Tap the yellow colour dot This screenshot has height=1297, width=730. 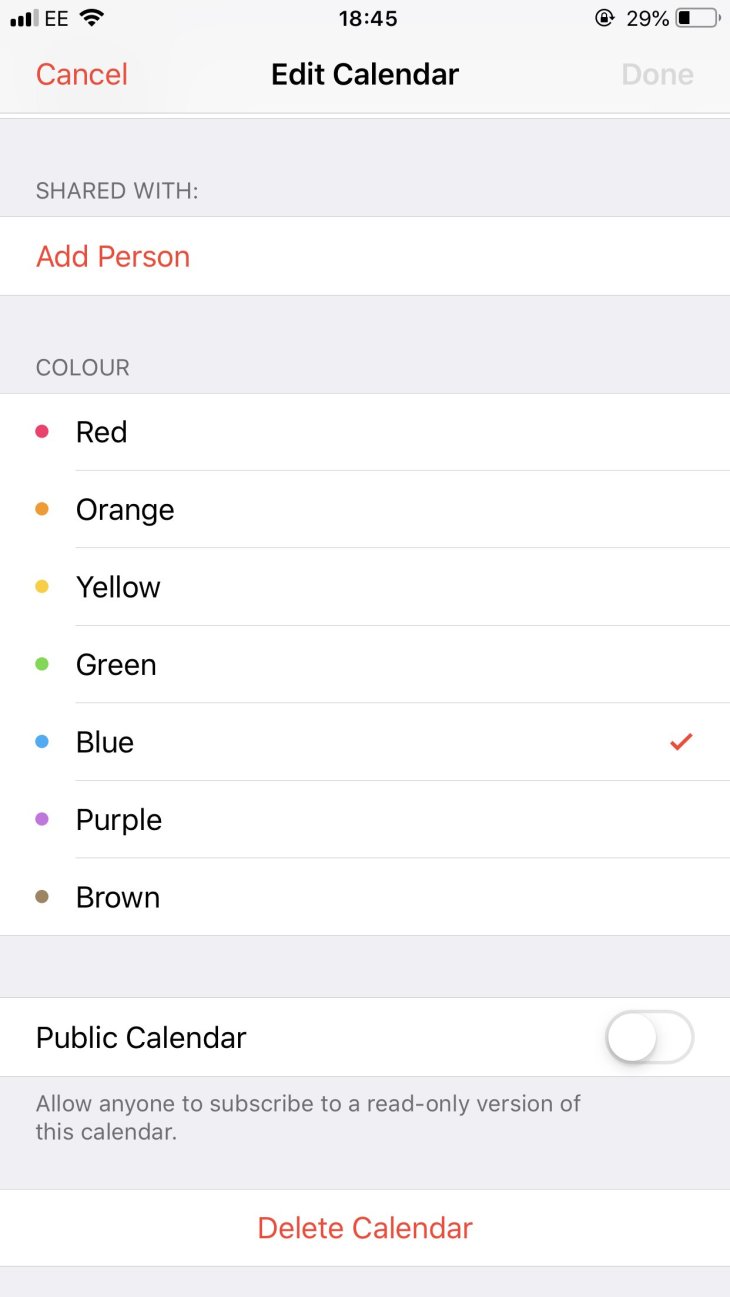pyautogui.click(x=42, y=587)
